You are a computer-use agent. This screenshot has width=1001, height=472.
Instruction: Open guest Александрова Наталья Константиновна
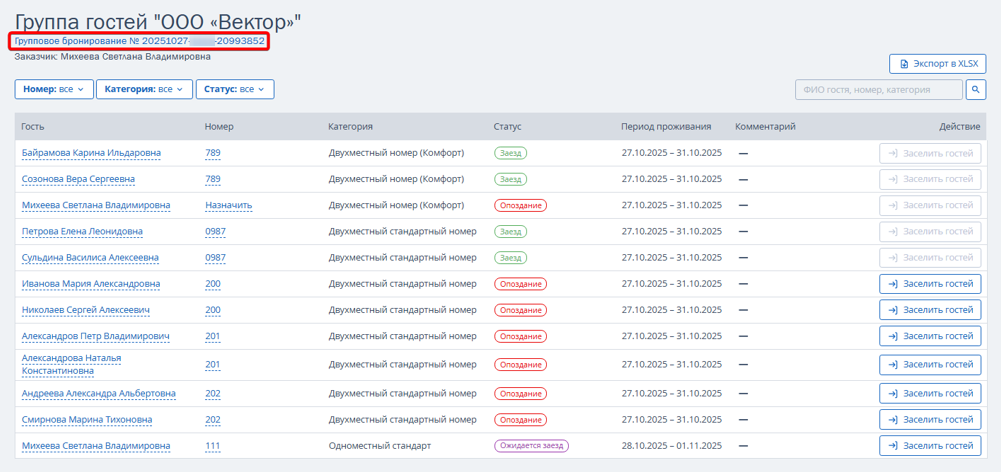pos(71,364)
